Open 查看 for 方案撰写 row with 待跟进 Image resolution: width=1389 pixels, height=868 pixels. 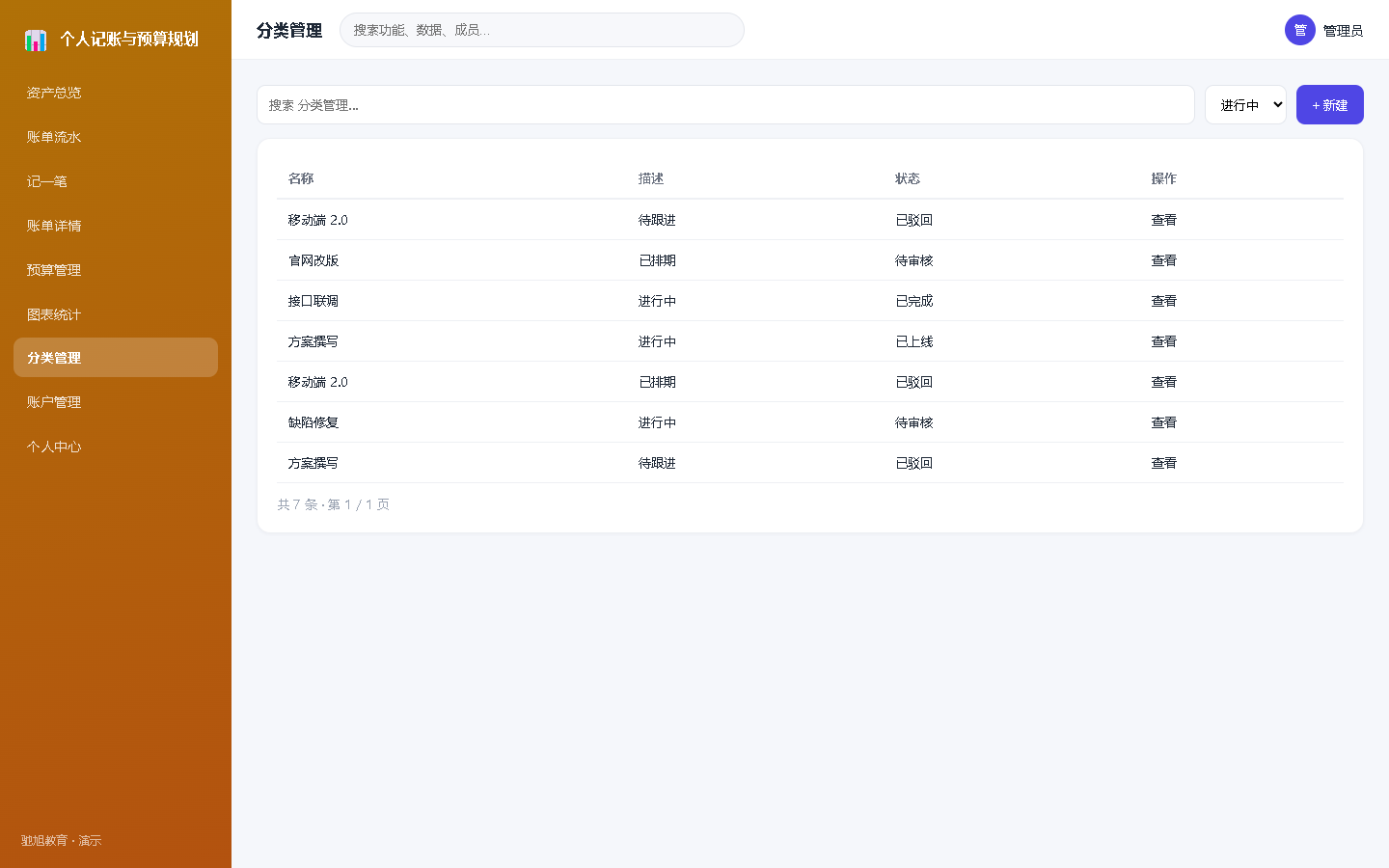tap(1164, 463)
